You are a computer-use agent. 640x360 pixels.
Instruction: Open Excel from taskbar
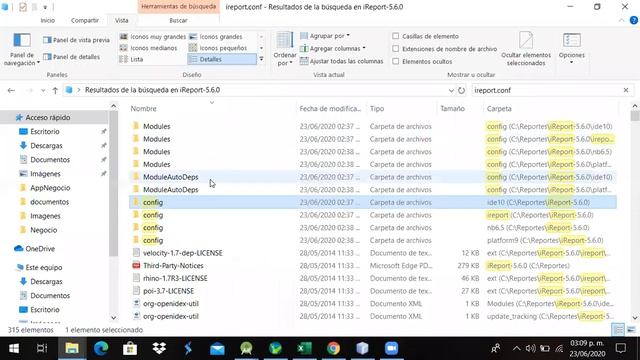[x=304, y=348]
